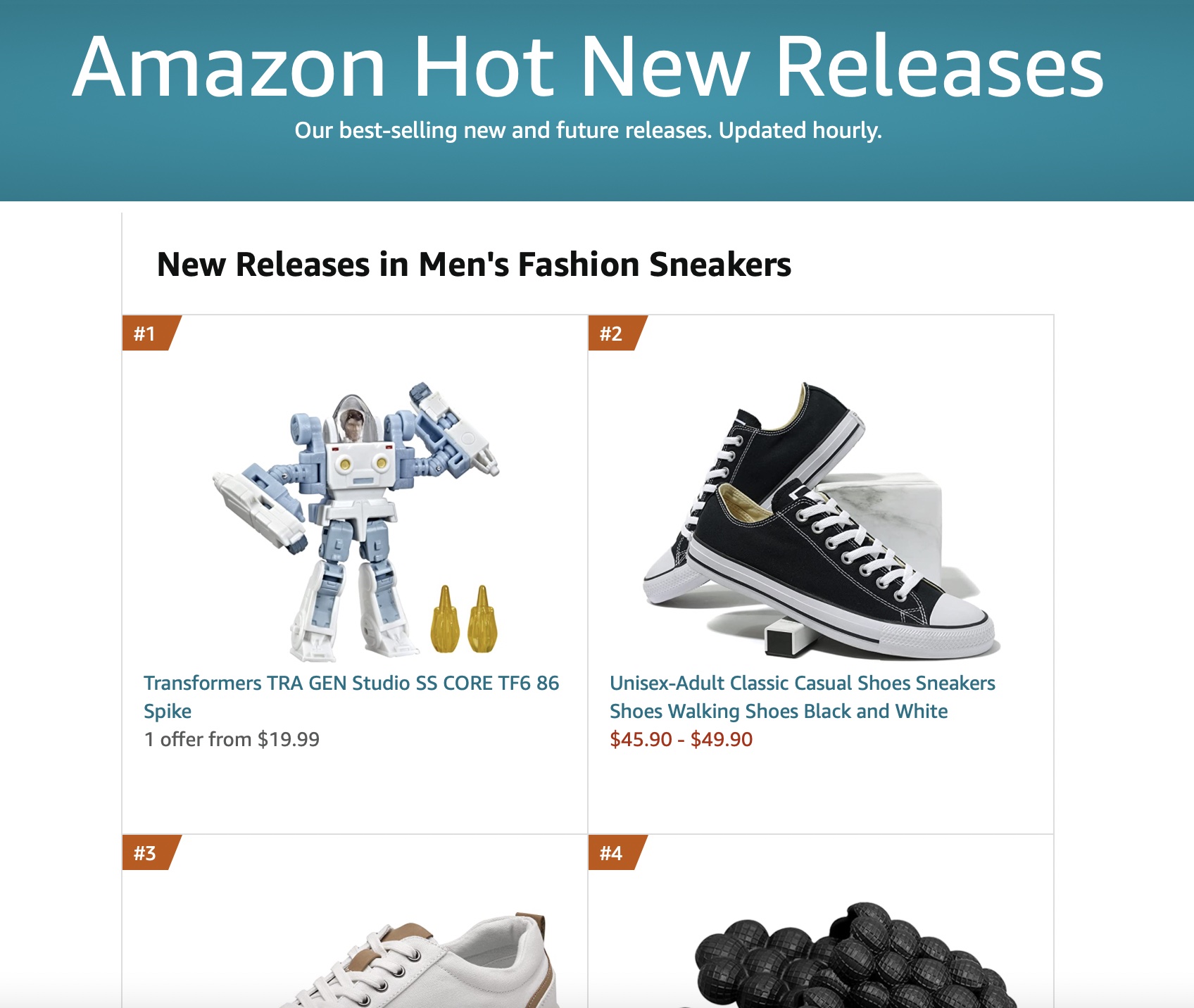Click the $45.90 - $49.90 price range
Screen dimensions: 1194x1008
click(x=681, y=739)
